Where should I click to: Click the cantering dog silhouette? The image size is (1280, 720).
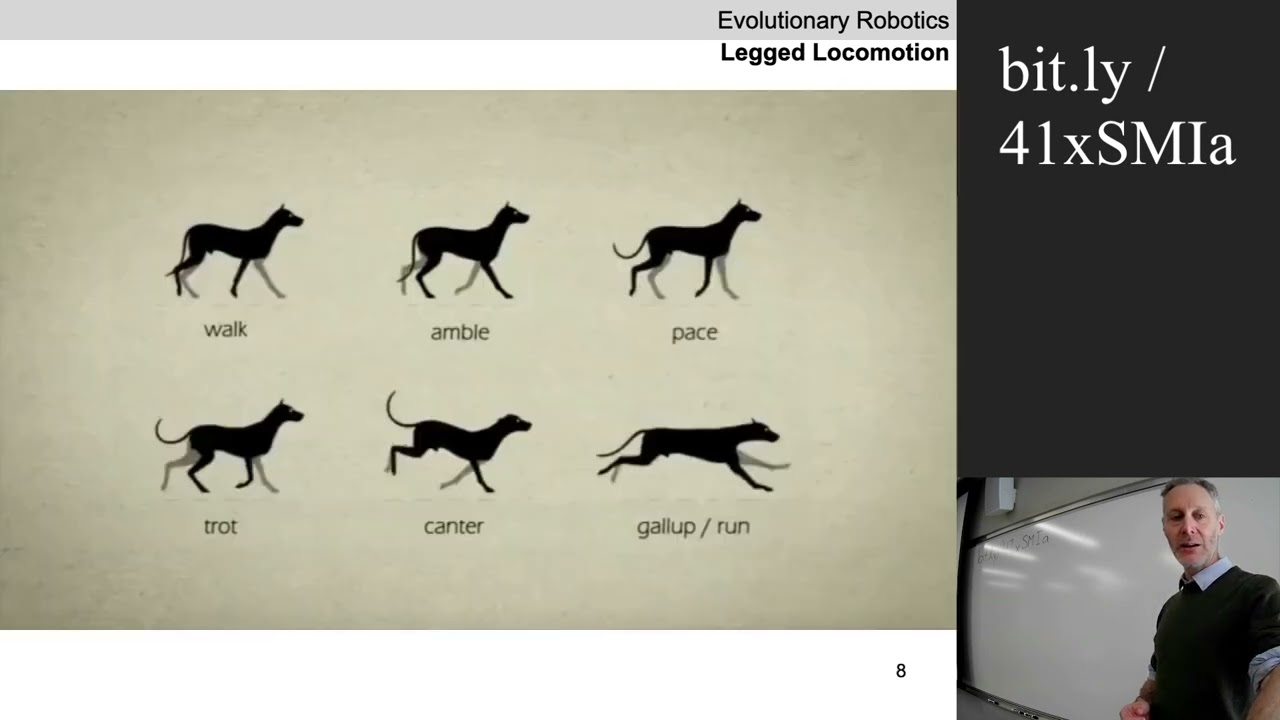pos(458,442)
